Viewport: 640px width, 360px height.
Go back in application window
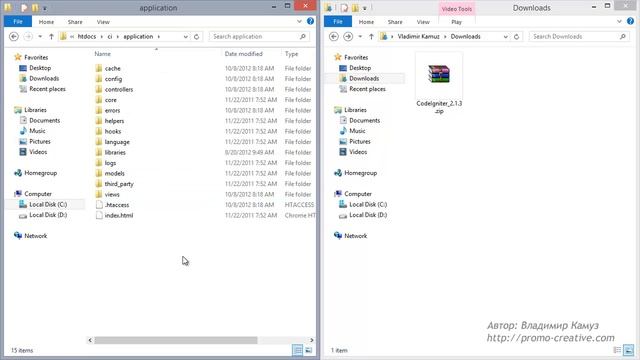[x=14, y=37]
